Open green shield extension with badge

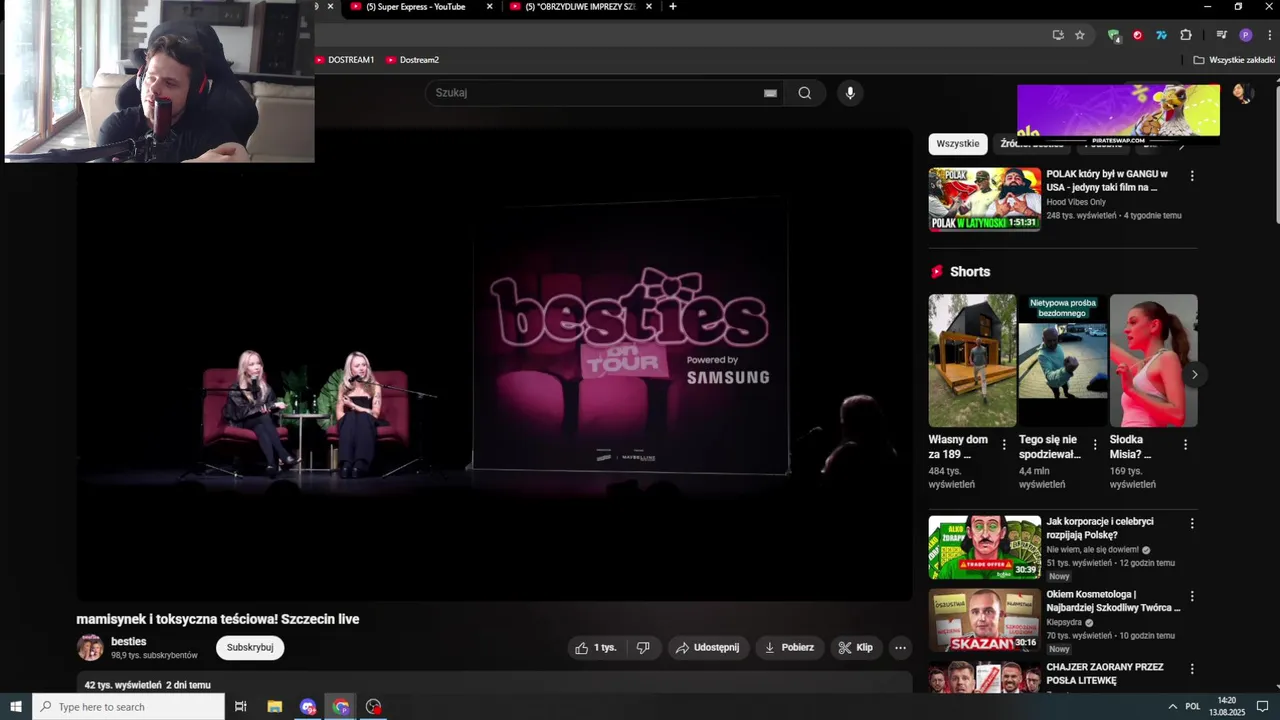point(1114,35)
